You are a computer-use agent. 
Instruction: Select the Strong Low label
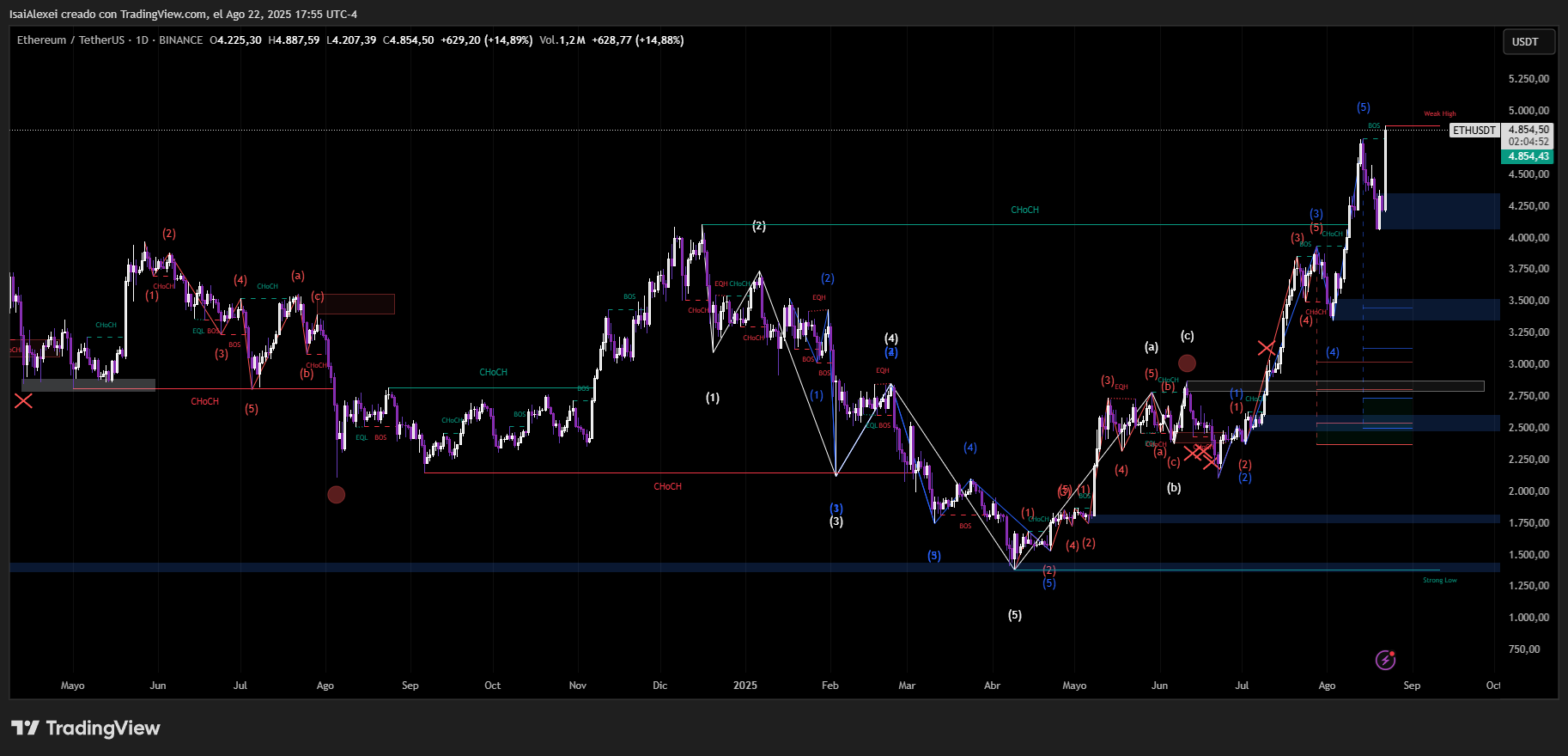click(1439, 581)
